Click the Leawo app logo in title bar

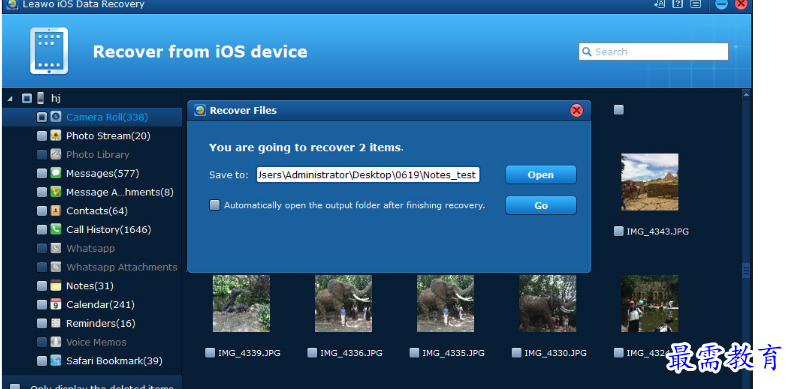(12, 4)
